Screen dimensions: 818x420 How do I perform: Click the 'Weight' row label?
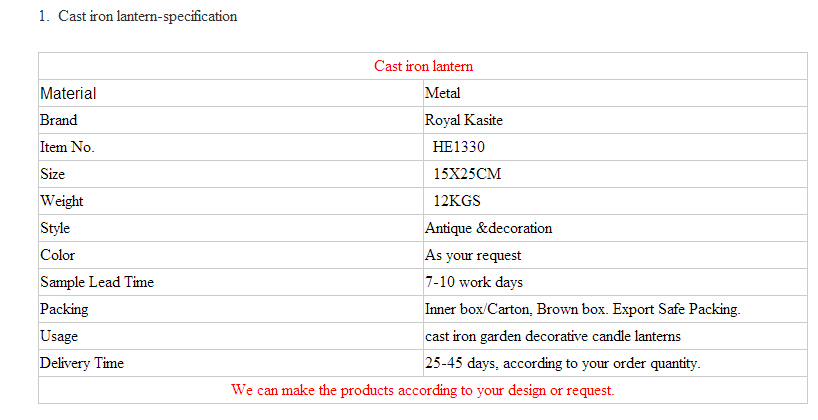coord(61,201)
